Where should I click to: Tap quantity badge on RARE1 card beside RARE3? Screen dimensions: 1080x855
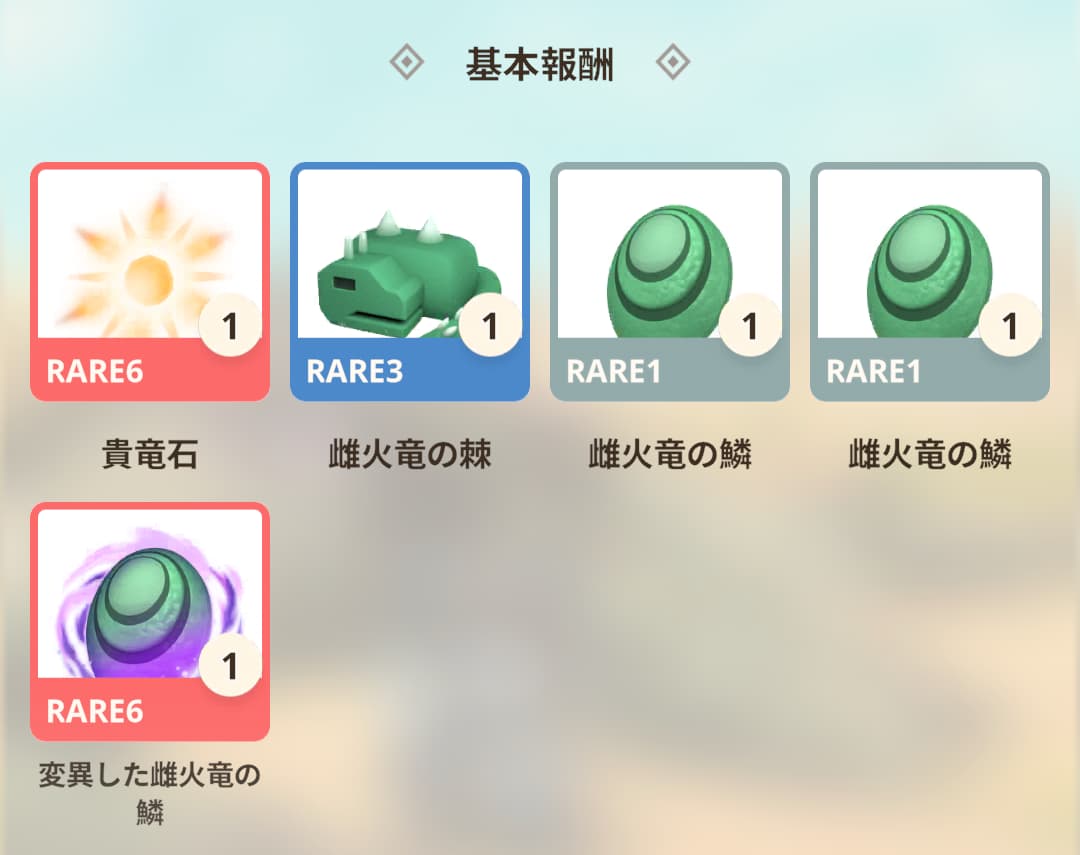point(750,325)
